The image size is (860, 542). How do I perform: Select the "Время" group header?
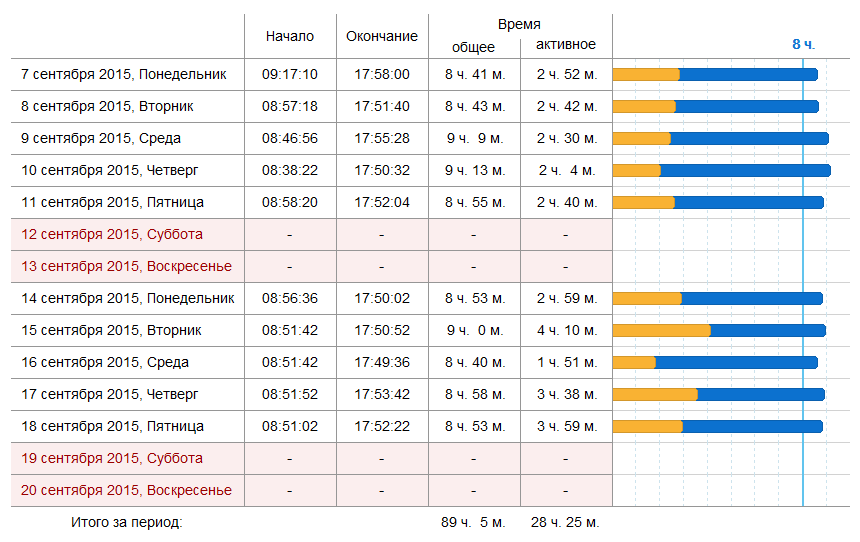coord(519,24)
